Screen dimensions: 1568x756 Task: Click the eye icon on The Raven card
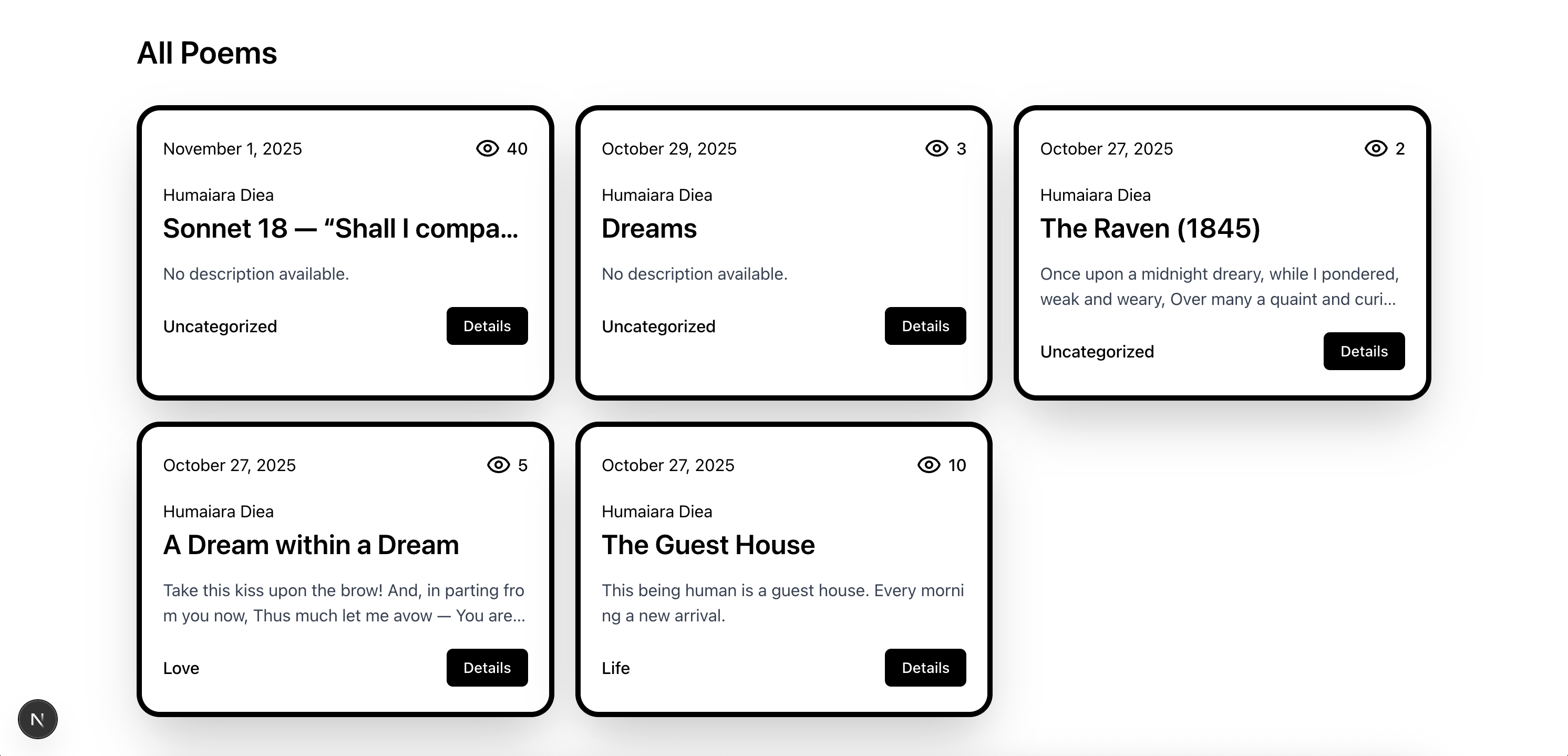click(1376, 149)
